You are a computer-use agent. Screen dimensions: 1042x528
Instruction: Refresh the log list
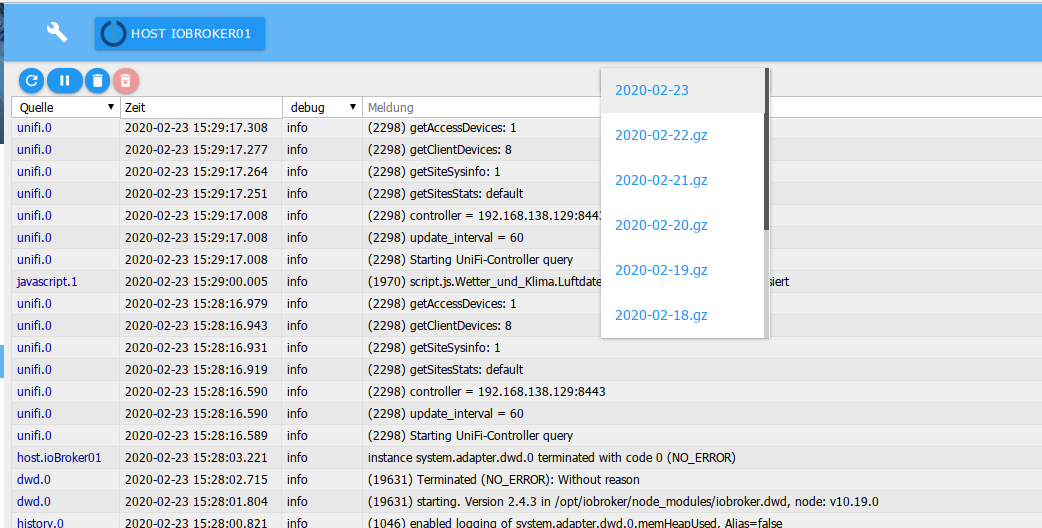[x=31, y=80]
